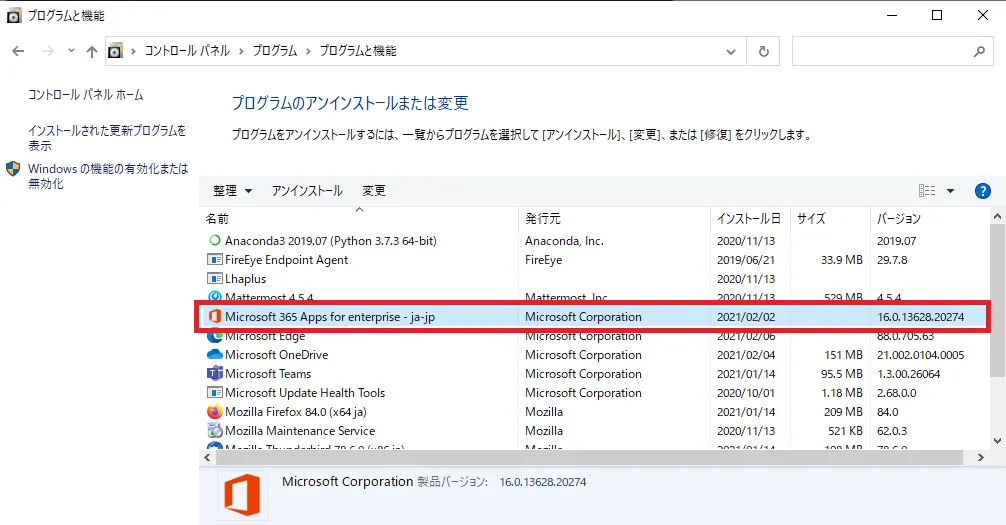Click the Mozilla Maintenance Service icon

pyautogui.click(x=214, y=431)
